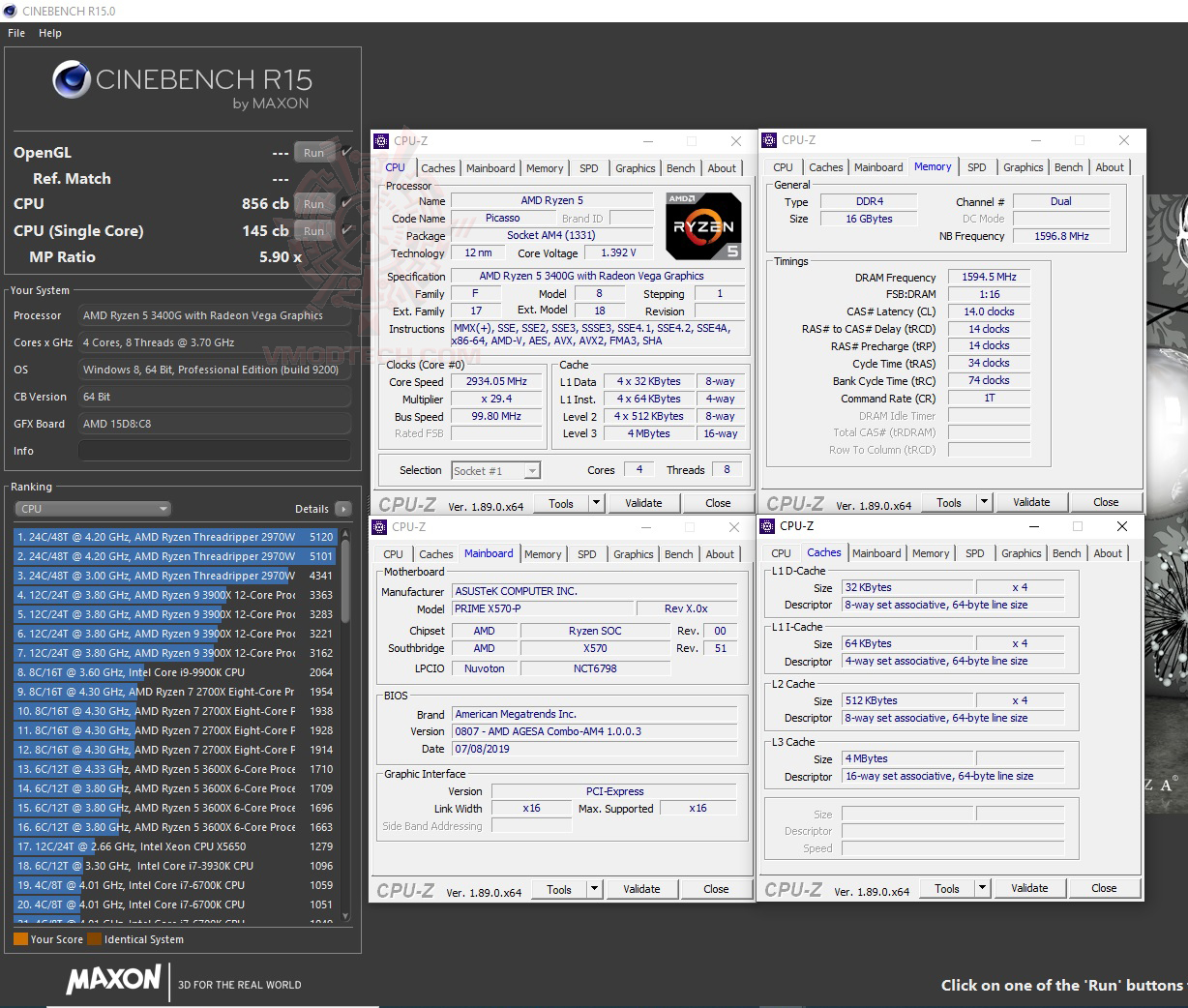Click the CPU-Z icon of the Caches tab window
1188x1008 pixels.
click(768, 526)
